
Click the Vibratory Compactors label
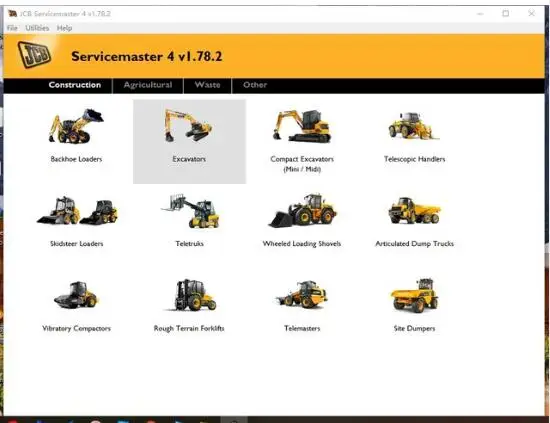[x=76, y=328]
